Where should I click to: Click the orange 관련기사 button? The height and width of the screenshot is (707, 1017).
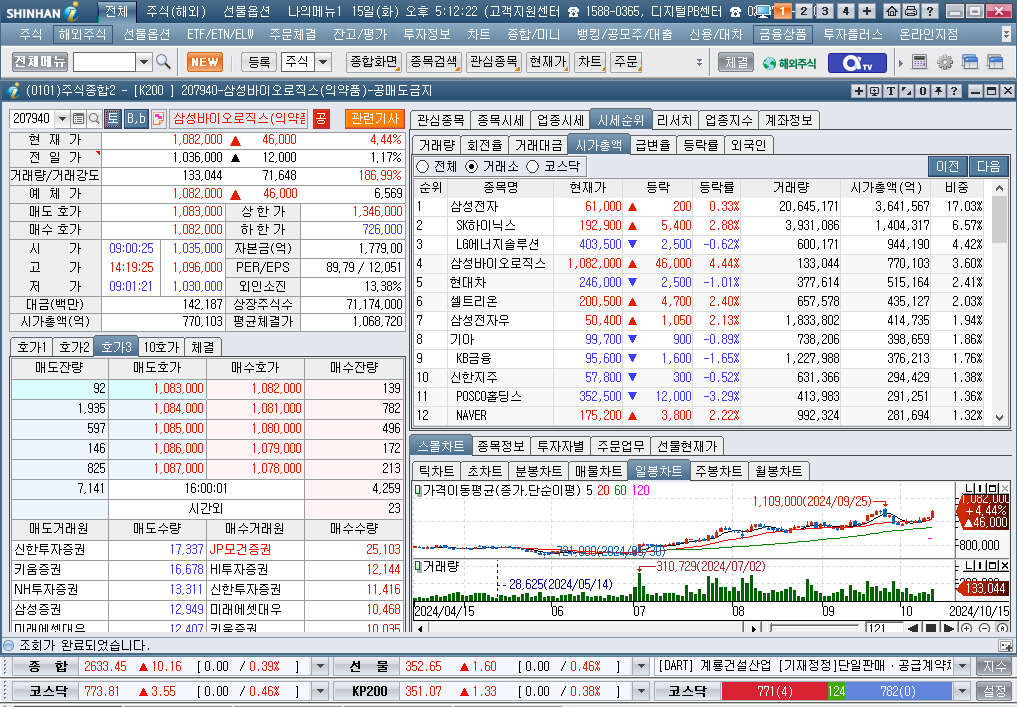pos(375,119)
